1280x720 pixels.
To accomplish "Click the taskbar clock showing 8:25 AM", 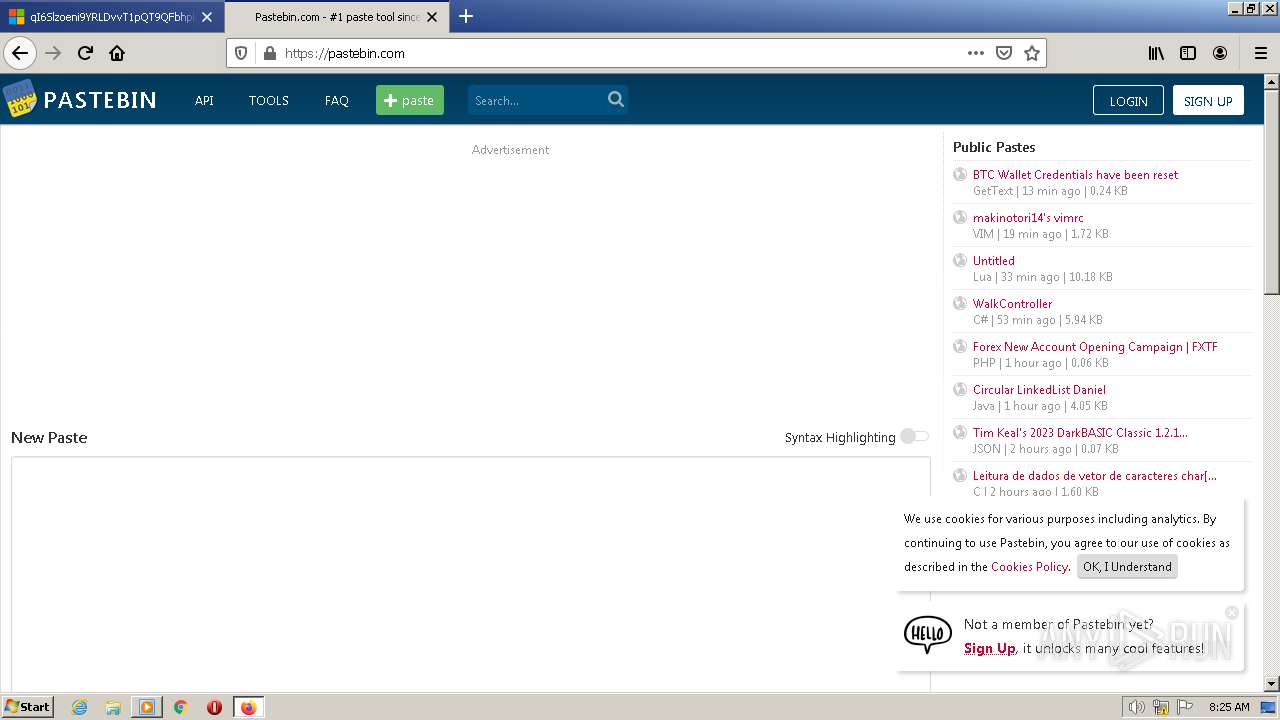I will (x=1229, y=707).
